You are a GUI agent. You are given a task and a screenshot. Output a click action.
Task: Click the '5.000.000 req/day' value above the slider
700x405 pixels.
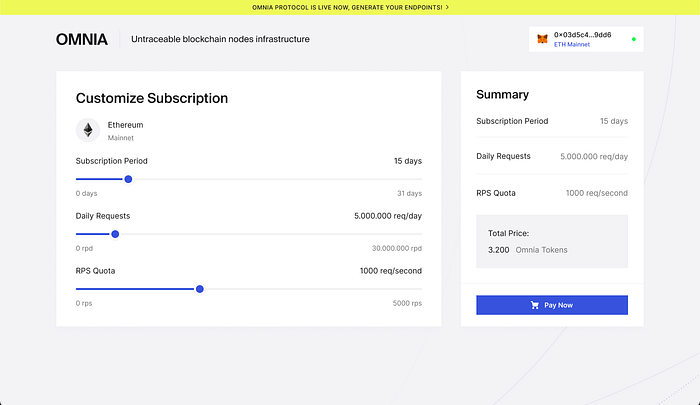click(388, 216)
